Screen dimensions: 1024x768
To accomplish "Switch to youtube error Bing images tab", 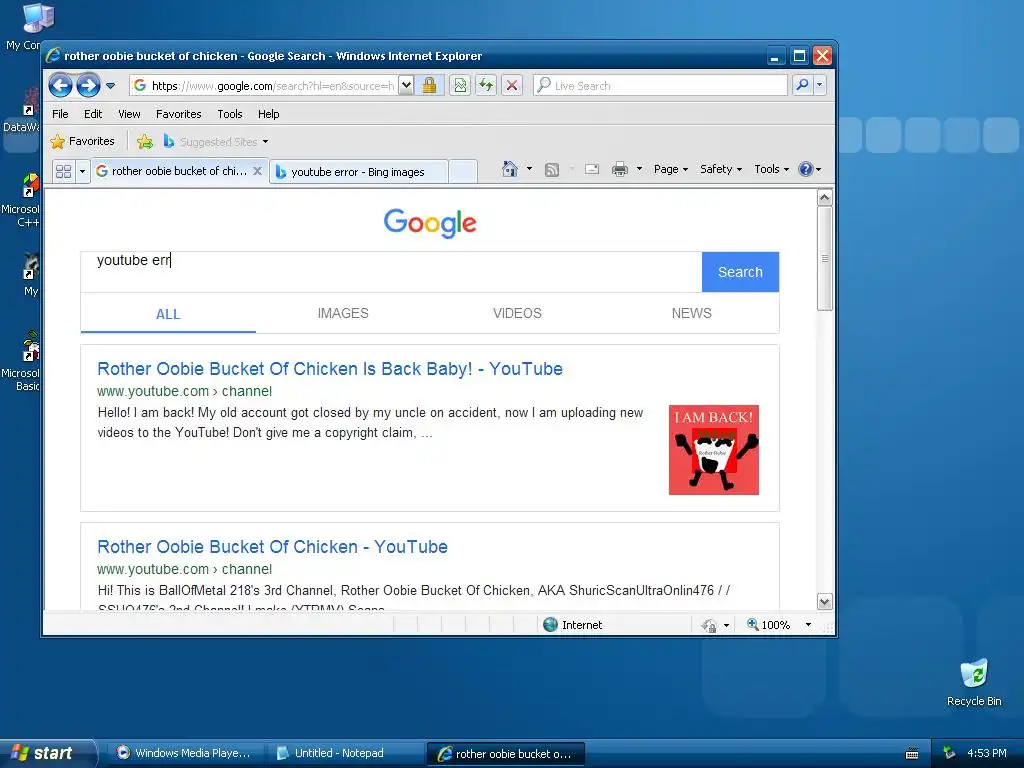I will click(x=359, y=172).
